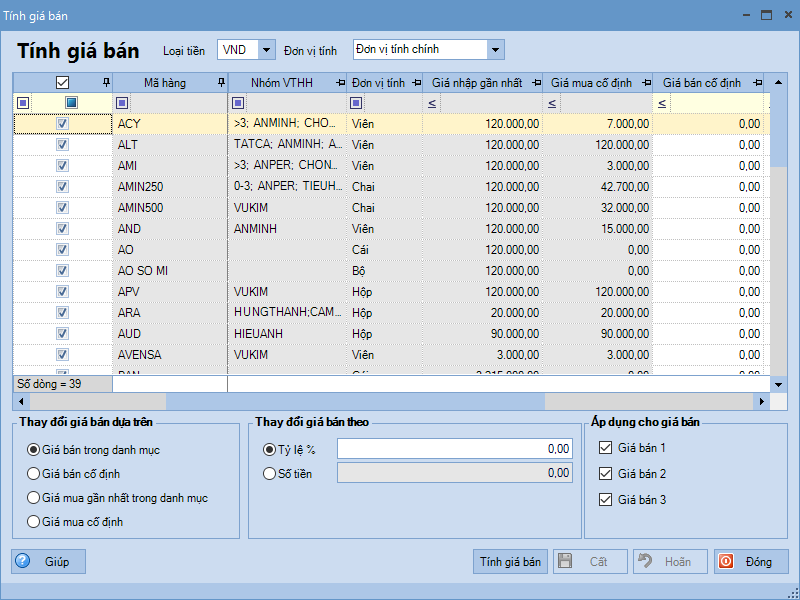Sort by Giá nhập gần nhất column header
The width and height of the screenshot is (800, 600).
[477, 83]
